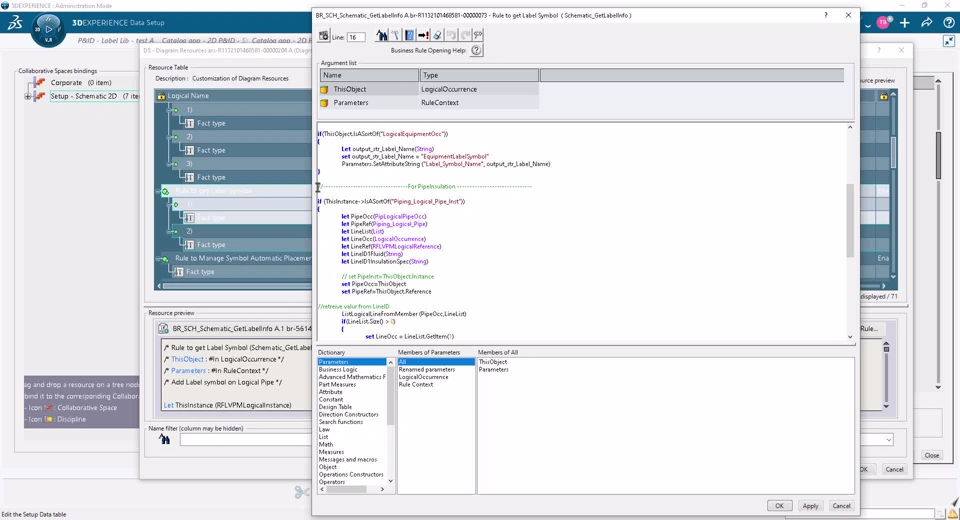The height and width of the screenshot is (520, 960).
Task: Click in the Name filter text field
Action: (x=245, y=440)
